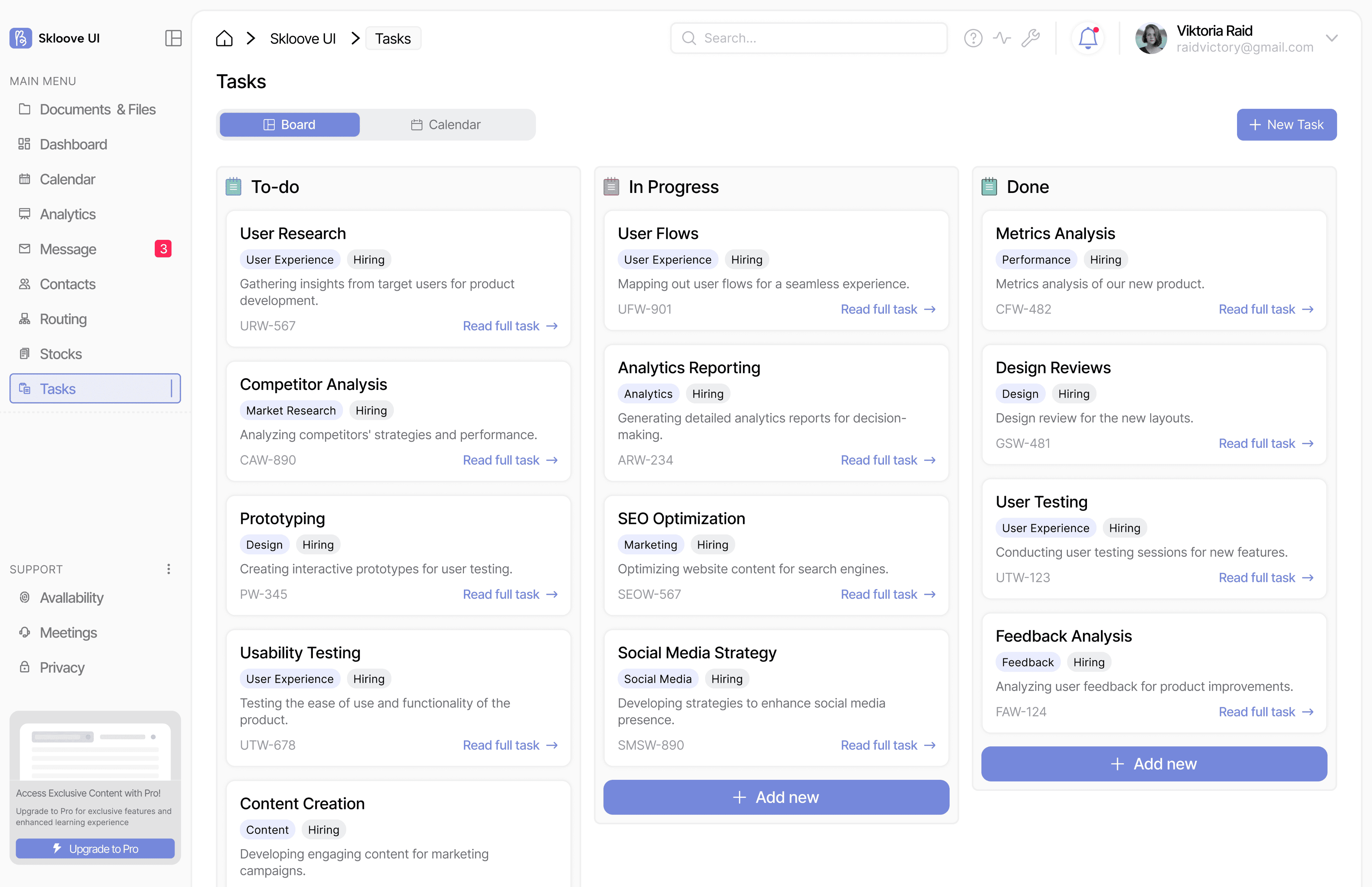Image resolution: width=1372 pixels, height=887 pixels.
Task: Read full task for Social Media Strategy
Action: [x=888, y=745]
